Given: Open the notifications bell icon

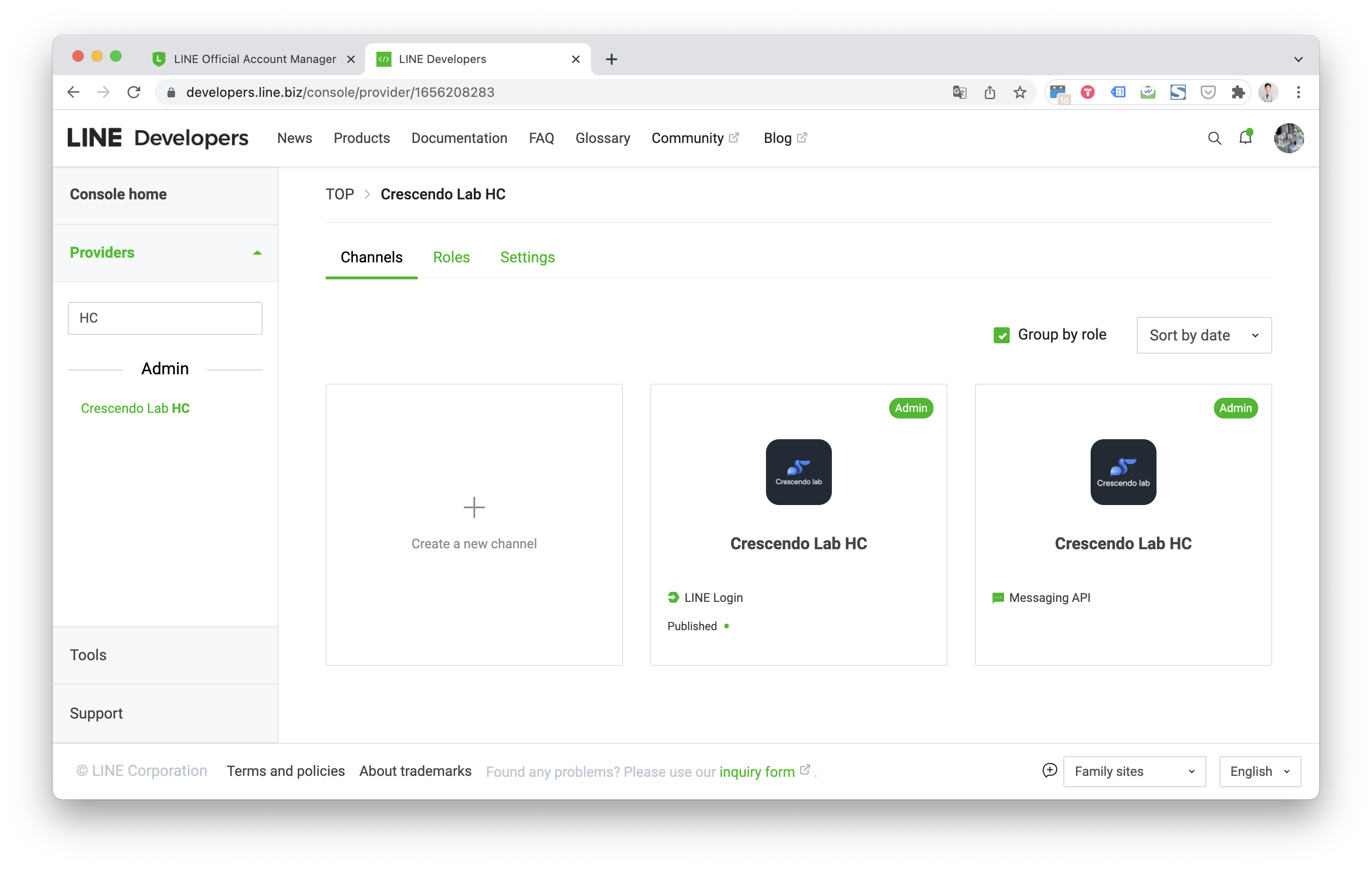Looking at the screenshot, I should (1245, 138).
